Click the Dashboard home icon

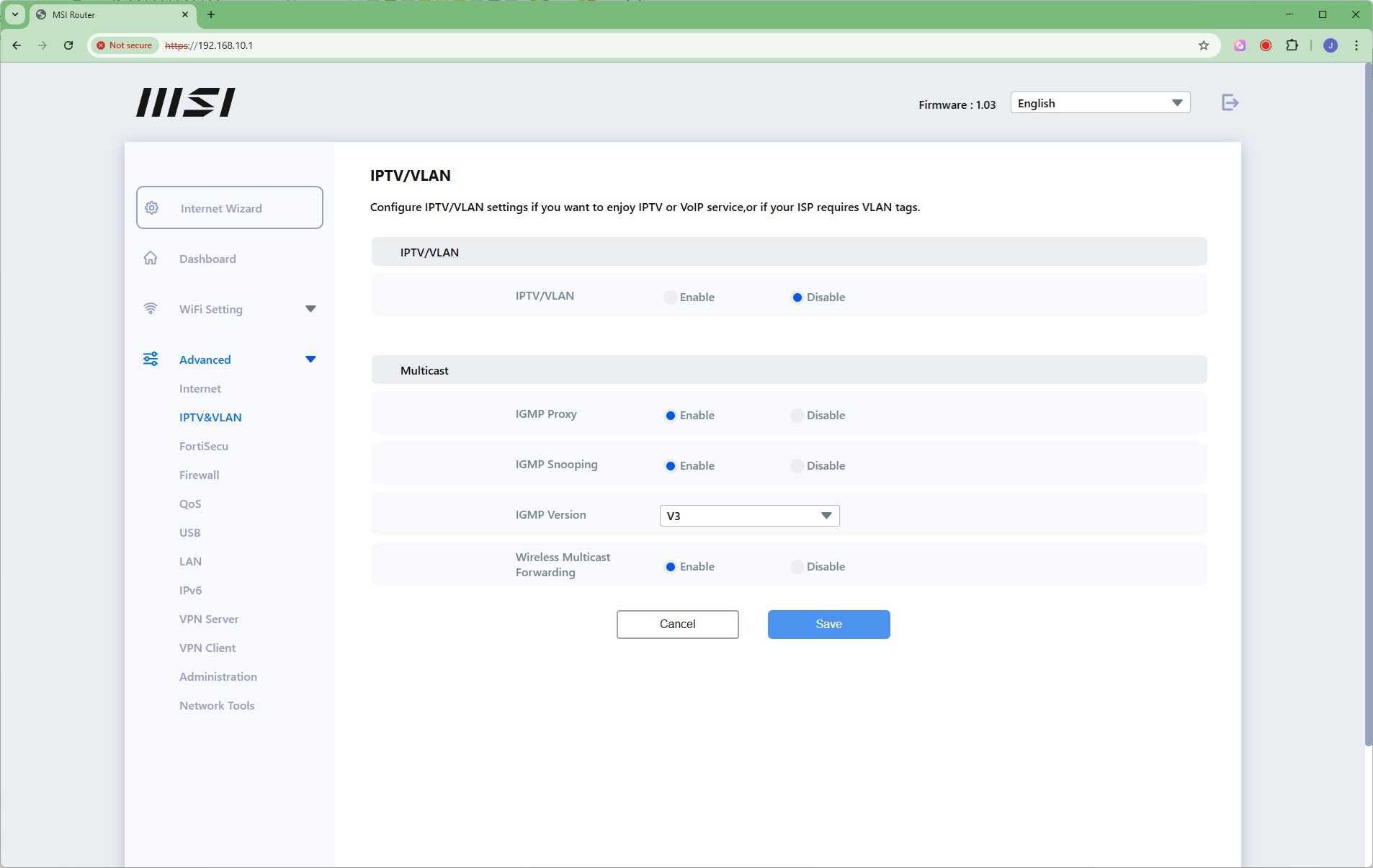point(151,259)
